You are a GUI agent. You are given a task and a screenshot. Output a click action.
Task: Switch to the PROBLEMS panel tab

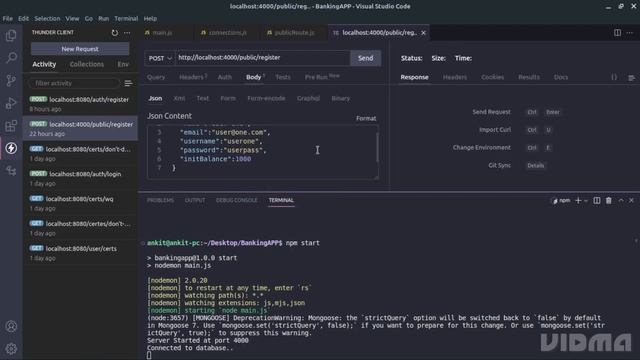(160, 200)
